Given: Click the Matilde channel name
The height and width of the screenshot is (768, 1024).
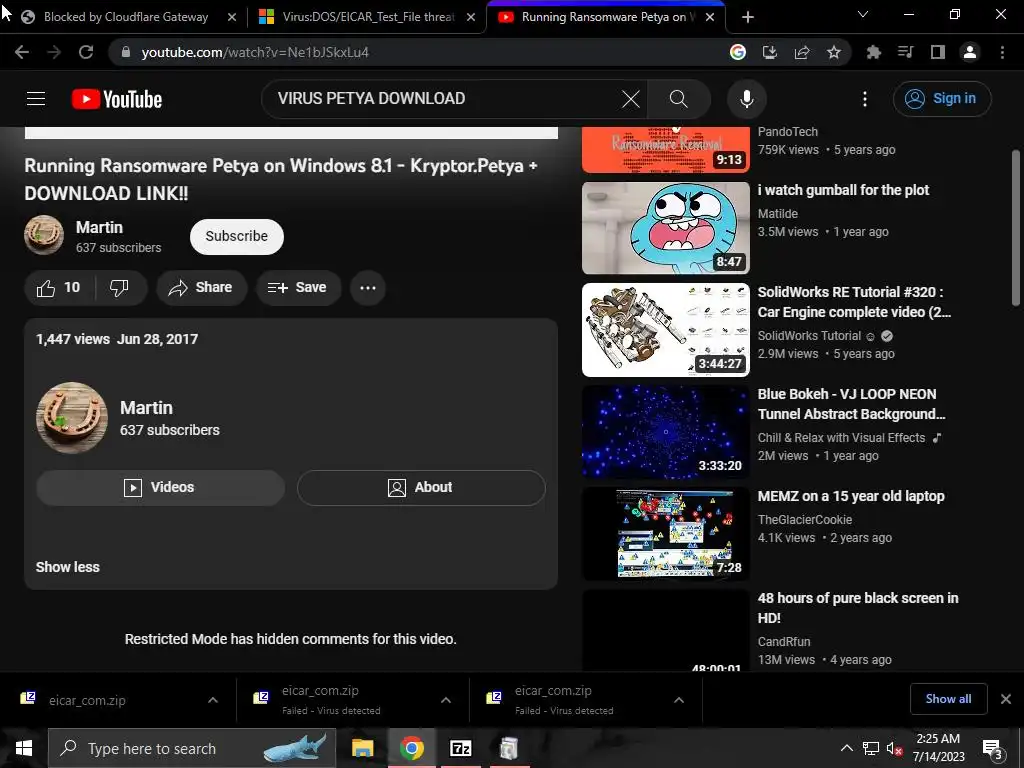Looking at the screenshot, I should click(x=778, y=214).
